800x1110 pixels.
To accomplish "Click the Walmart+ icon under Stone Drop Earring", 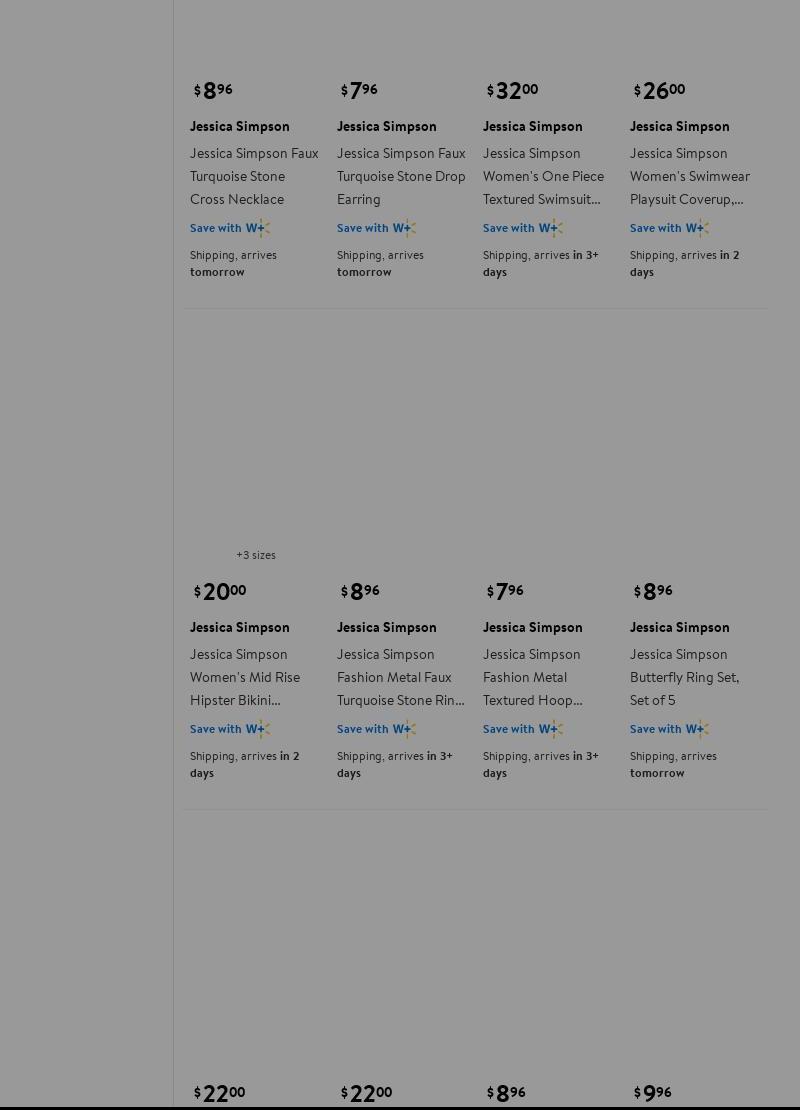I will coord(404,228).
